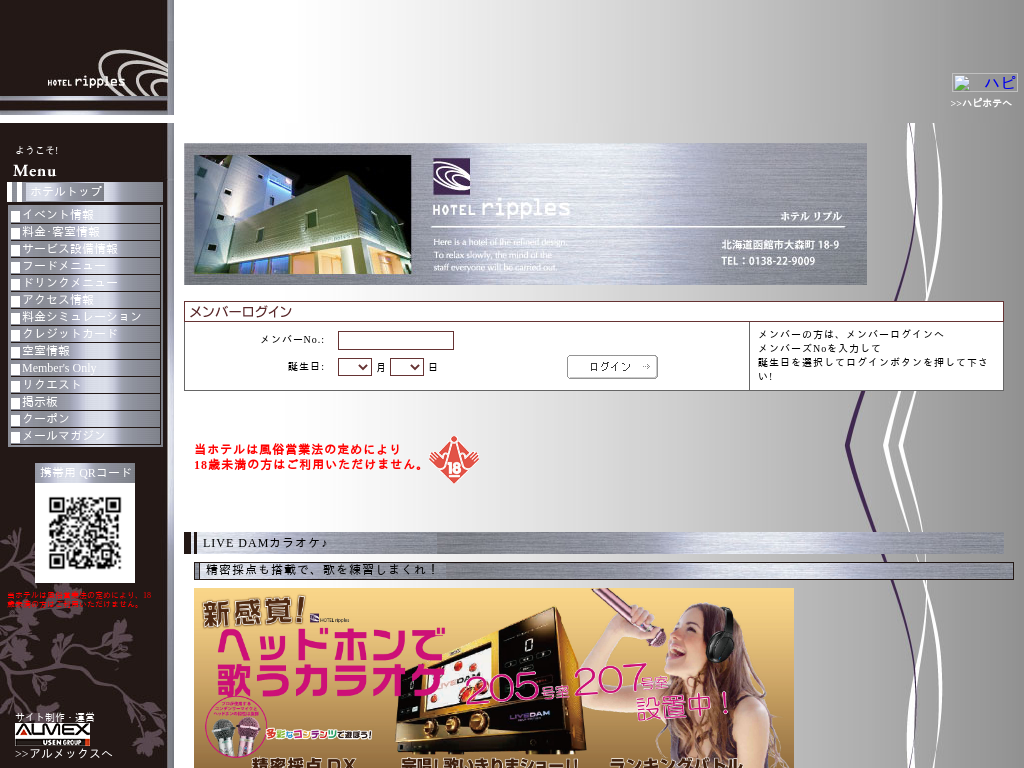Click the Menu heading in sidebar
Viewport: 1024px width, 768px height.
[x=35, y=171]
